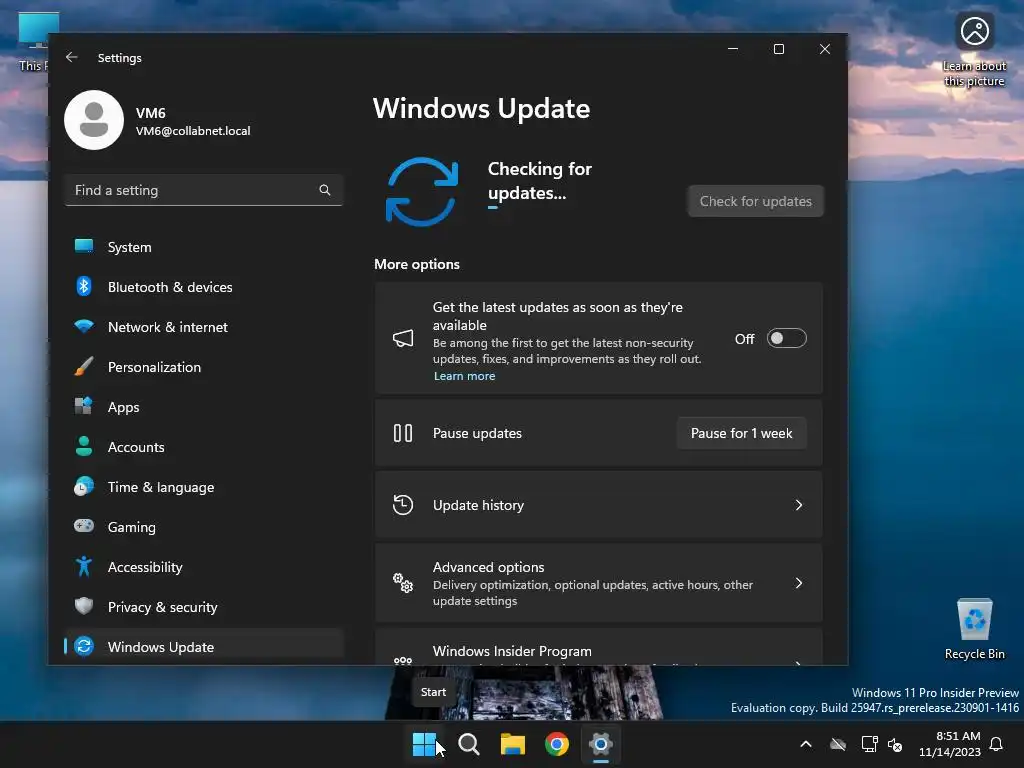Click the Find a setting search box

coord(204,190)
